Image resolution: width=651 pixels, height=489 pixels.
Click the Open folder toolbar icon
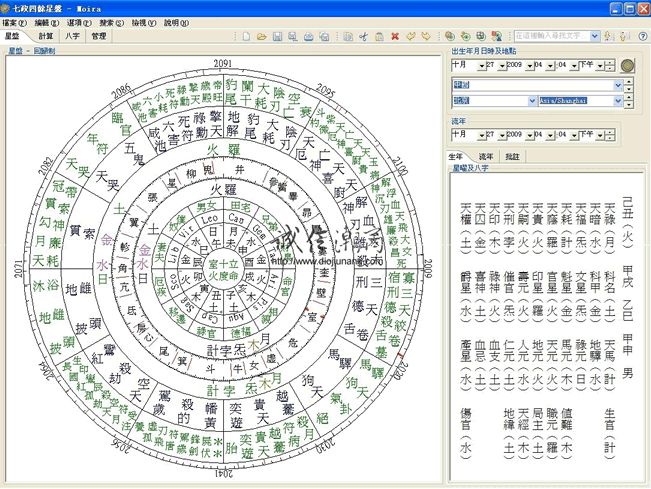262,36
